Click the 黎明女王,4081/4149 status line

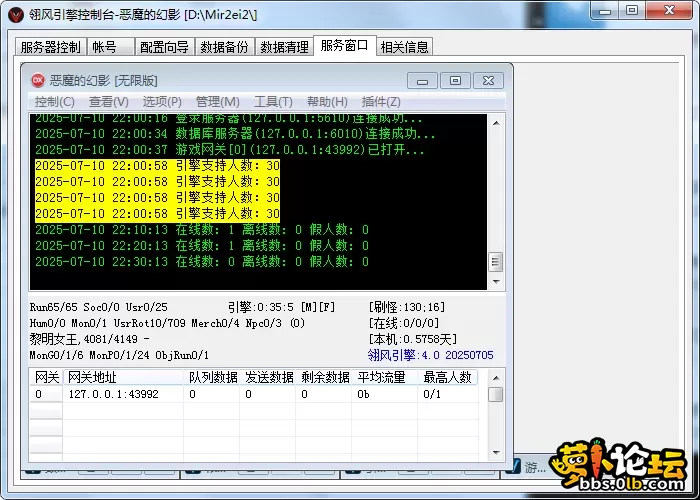pyautogui.click(x=89, y=339)
